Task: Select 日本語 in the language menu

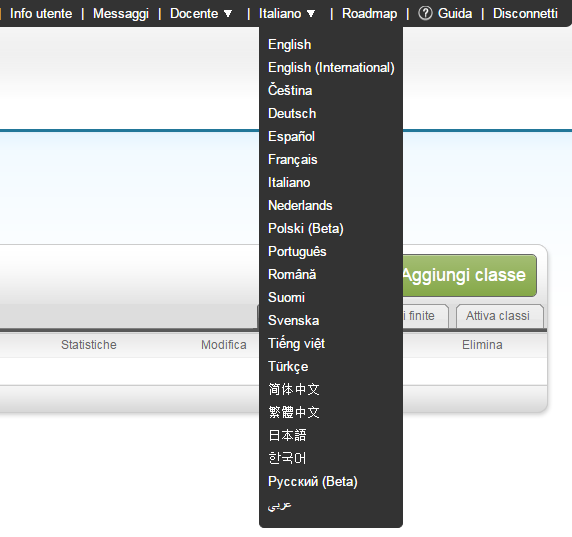Action: click(287, 435)
